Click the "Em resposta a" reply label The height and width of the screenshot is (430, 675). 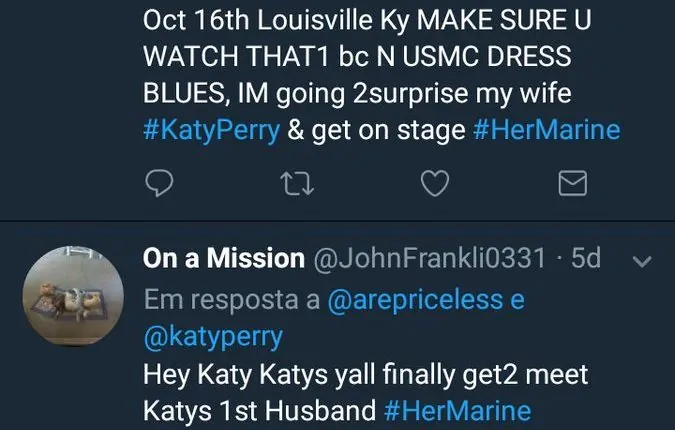coord(231,300)
